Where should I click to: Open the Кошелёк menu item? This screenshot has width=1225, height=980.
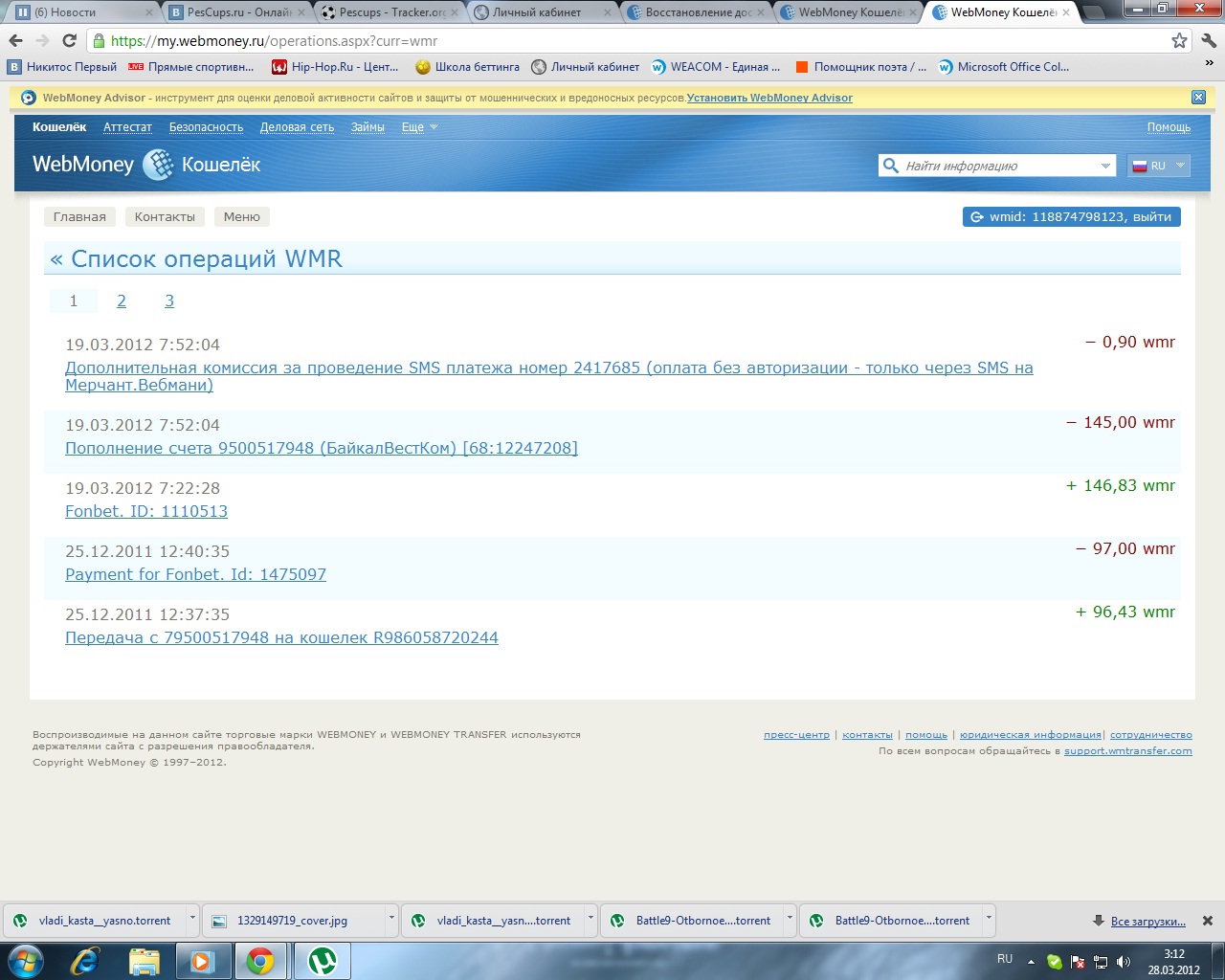pyautogui.click(x=59, y=127)
